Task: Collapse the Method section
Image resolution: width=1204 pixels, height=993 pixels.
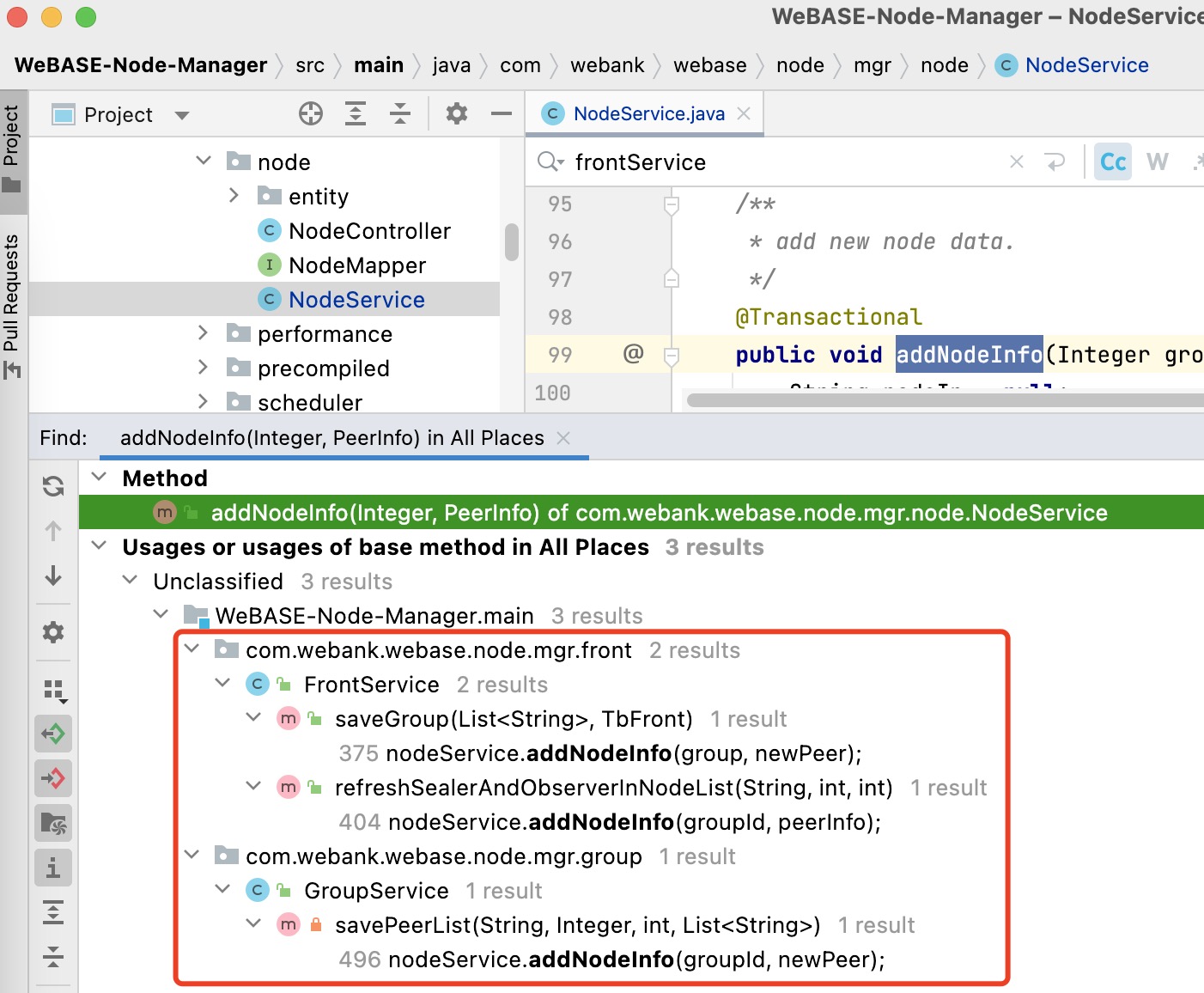Action: click(x=100, y=477)
